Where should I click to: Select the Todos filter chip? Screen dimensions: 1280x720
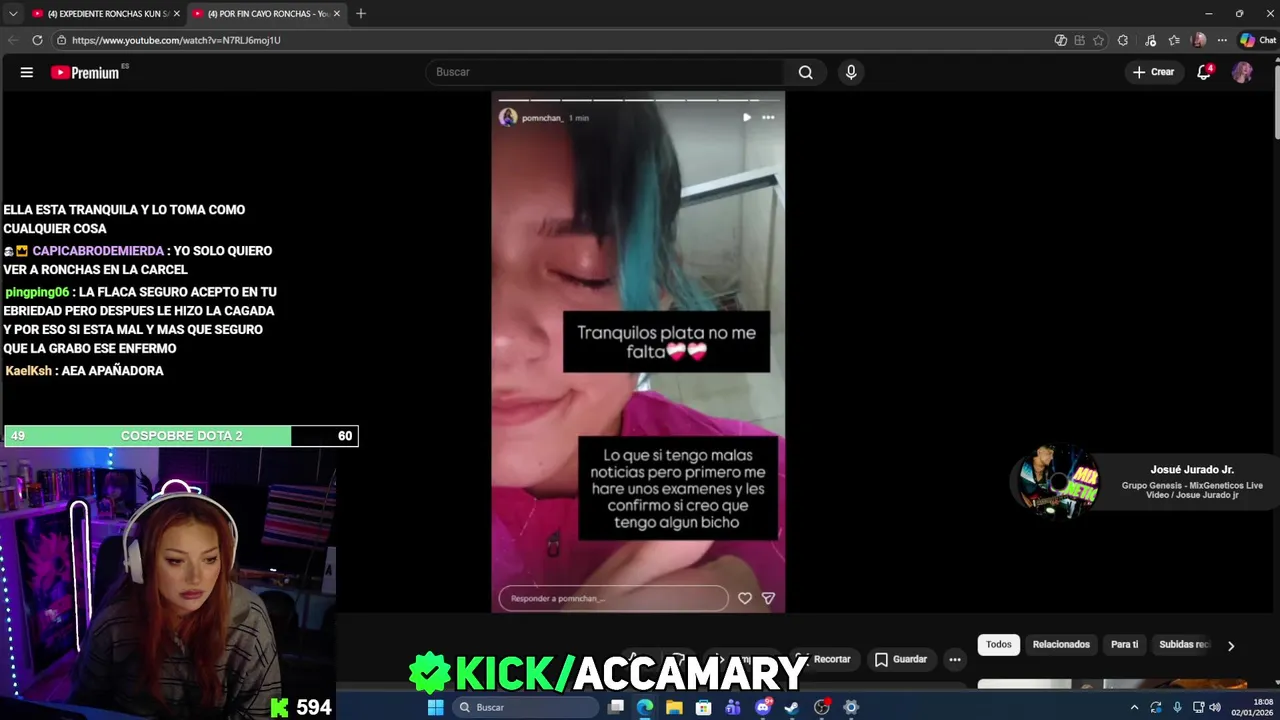[999, 645]
